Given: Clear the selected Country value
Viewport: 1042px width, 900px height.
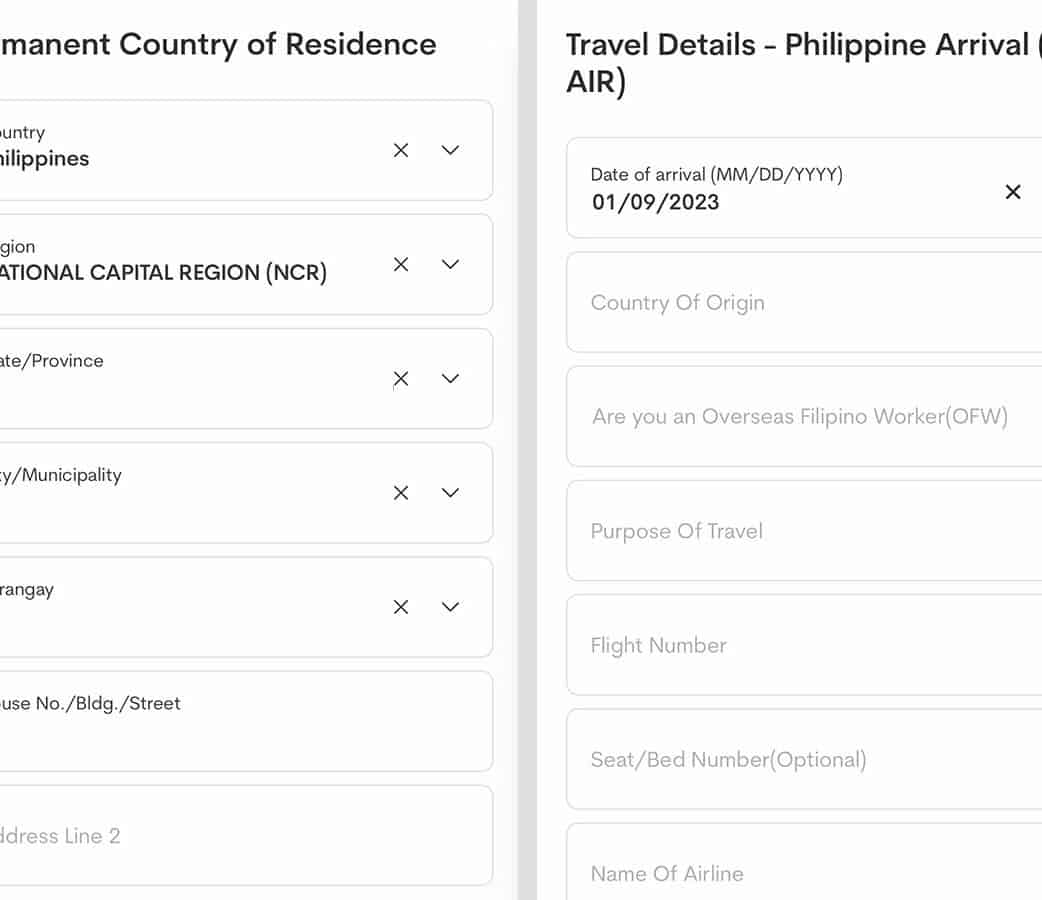Looking at the screenshot, I should coord(401,150).
